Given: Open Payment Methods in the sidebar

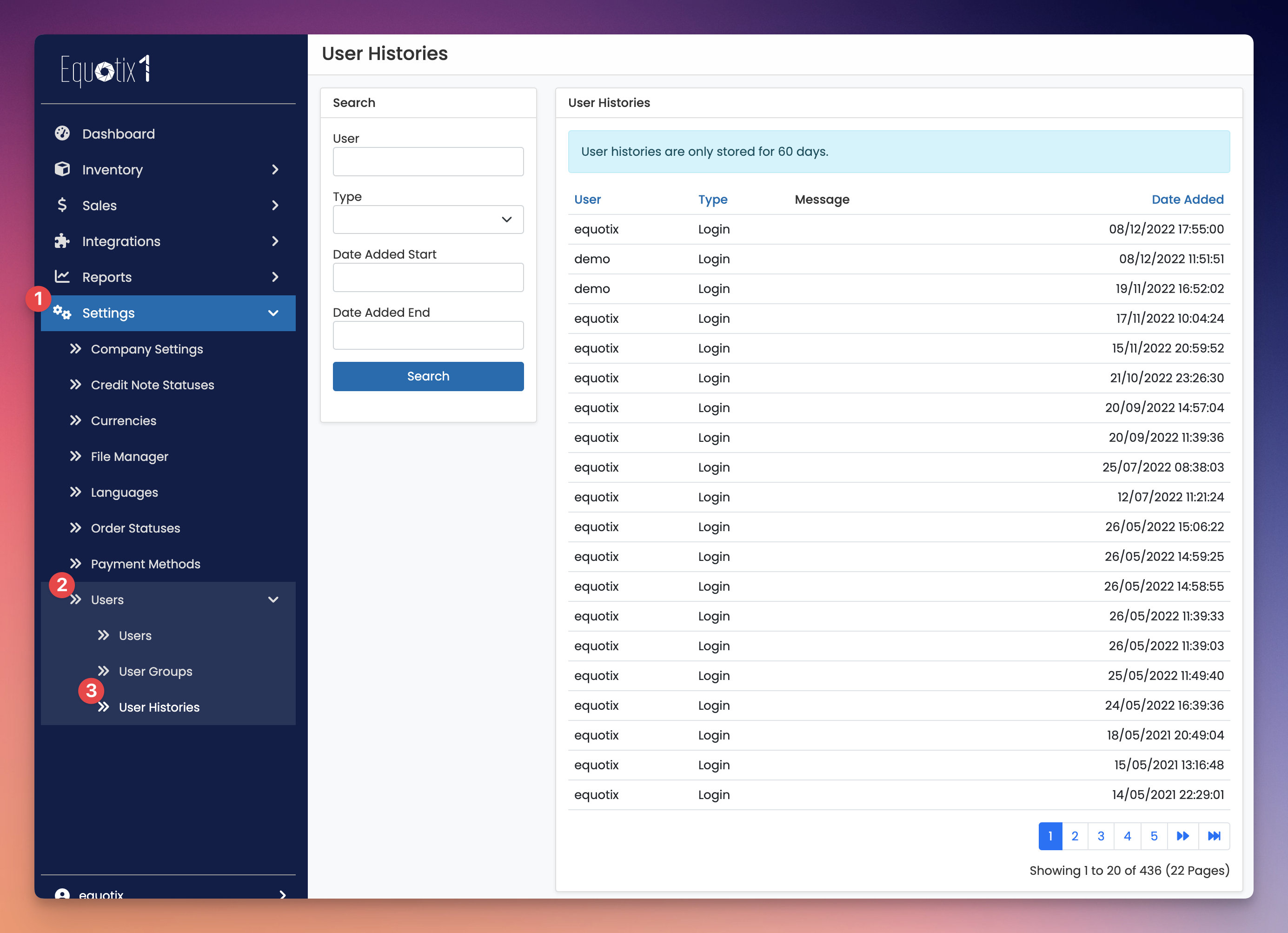Looking at the screenshot, I should tap(146, 564).
